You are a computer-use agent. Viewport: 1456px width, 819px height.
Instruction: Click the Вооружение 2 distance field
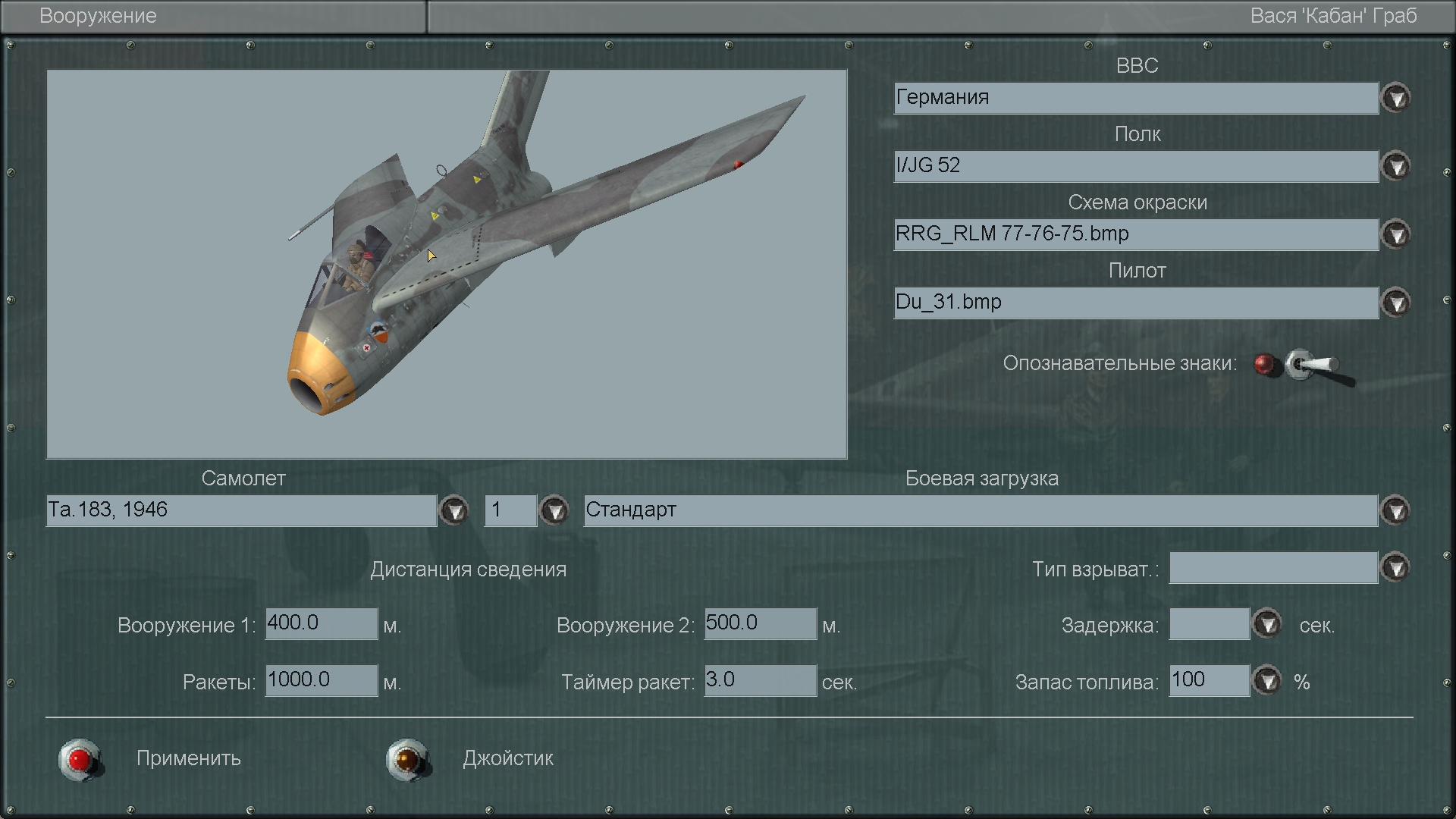click(x=760, y=623)
